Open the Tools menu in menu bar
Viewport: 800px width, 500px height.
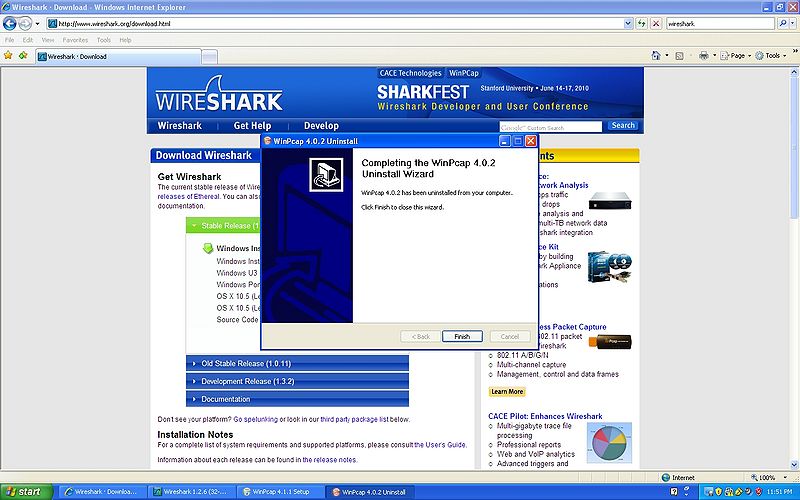pyautogui.click(x=104, y=40)
